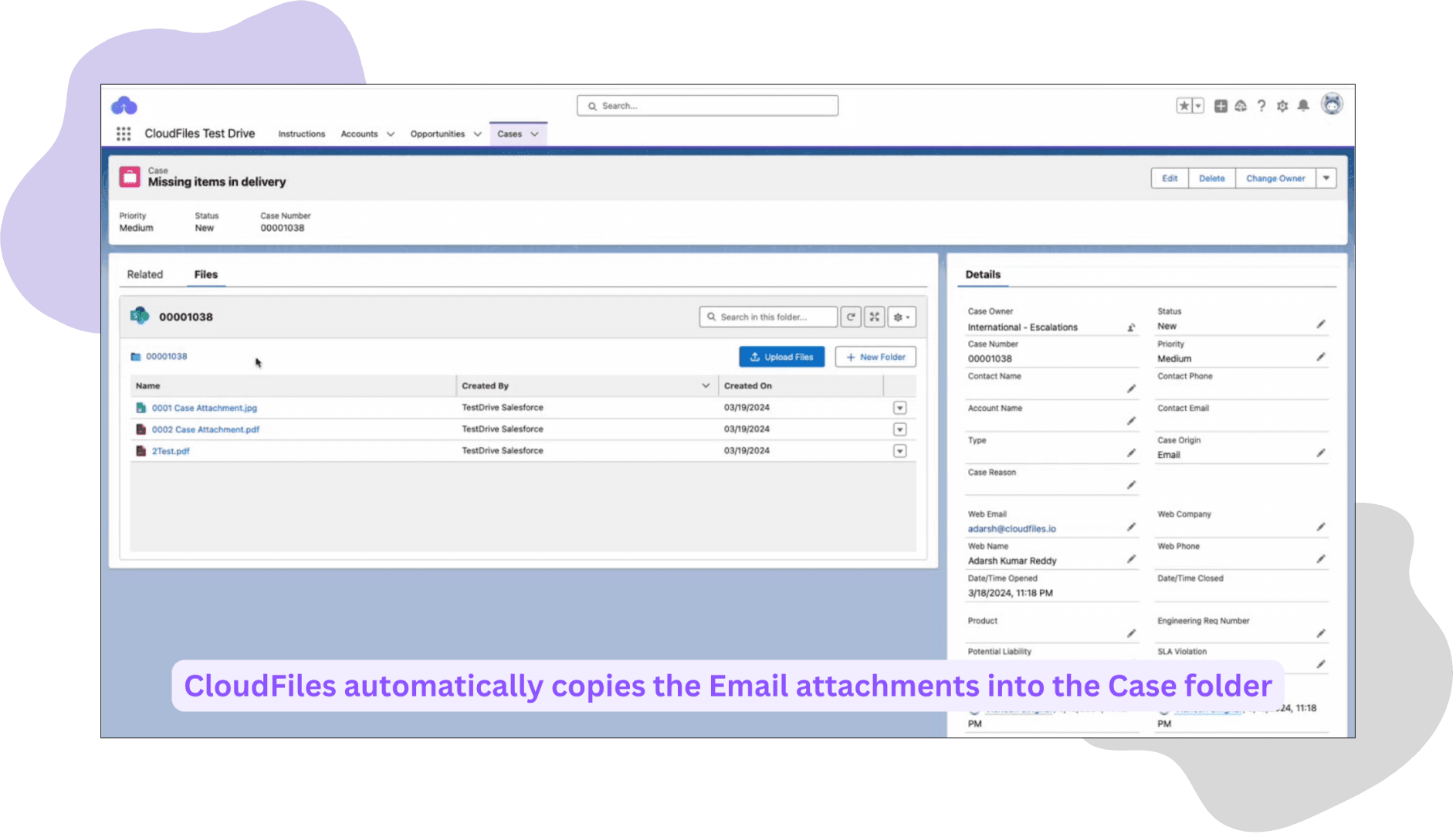This screenshot has width=1456, height=834.
Task: Edit the Web Phone pencil icon
Action: tap(1321, 558)
